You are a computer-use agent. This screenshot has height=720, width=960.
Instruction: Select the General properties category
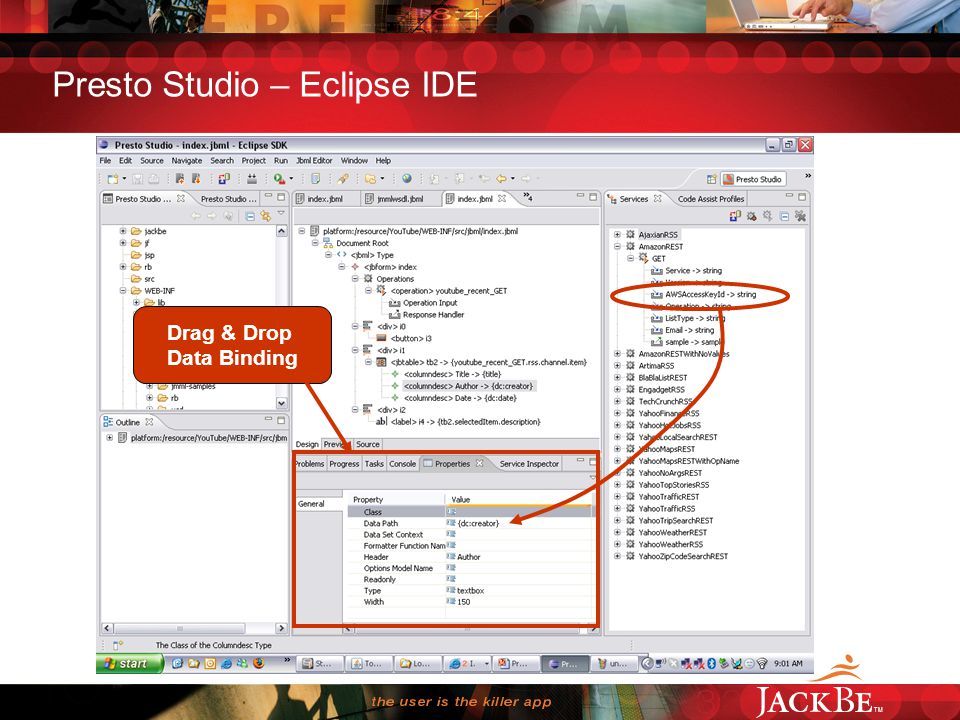tap(318, 504)
